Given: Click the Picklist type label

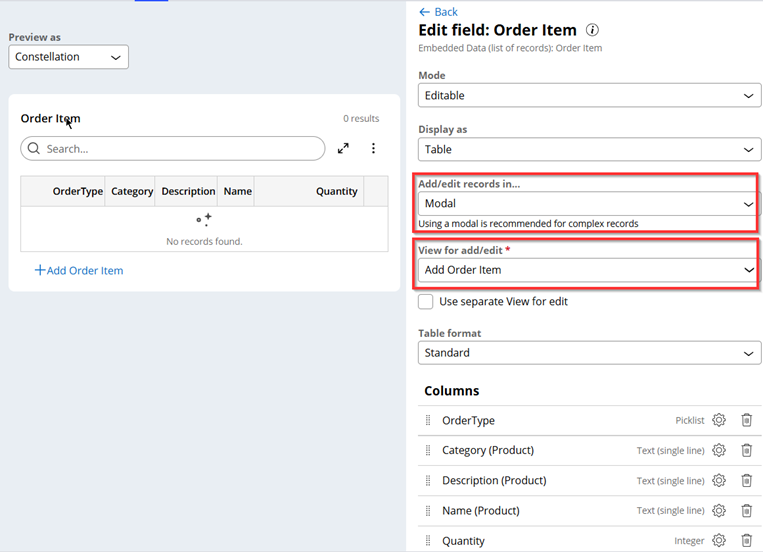Looking at the screenshot, I should click(x=690, y=420).
